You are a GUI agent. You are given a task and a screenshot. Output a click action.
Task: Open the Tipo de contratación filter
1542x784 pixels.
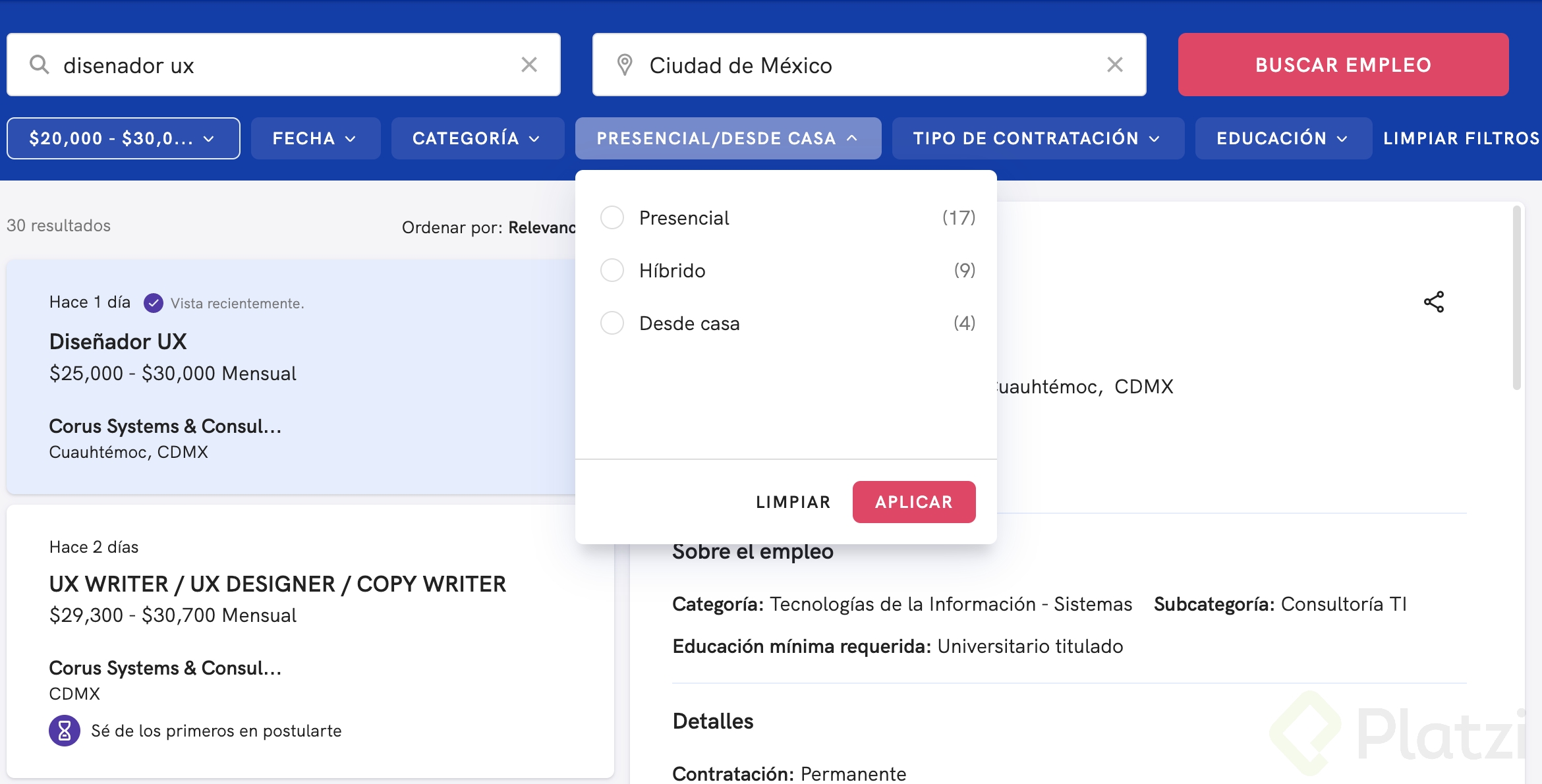pyautogui.click(x=1037, y=138)
